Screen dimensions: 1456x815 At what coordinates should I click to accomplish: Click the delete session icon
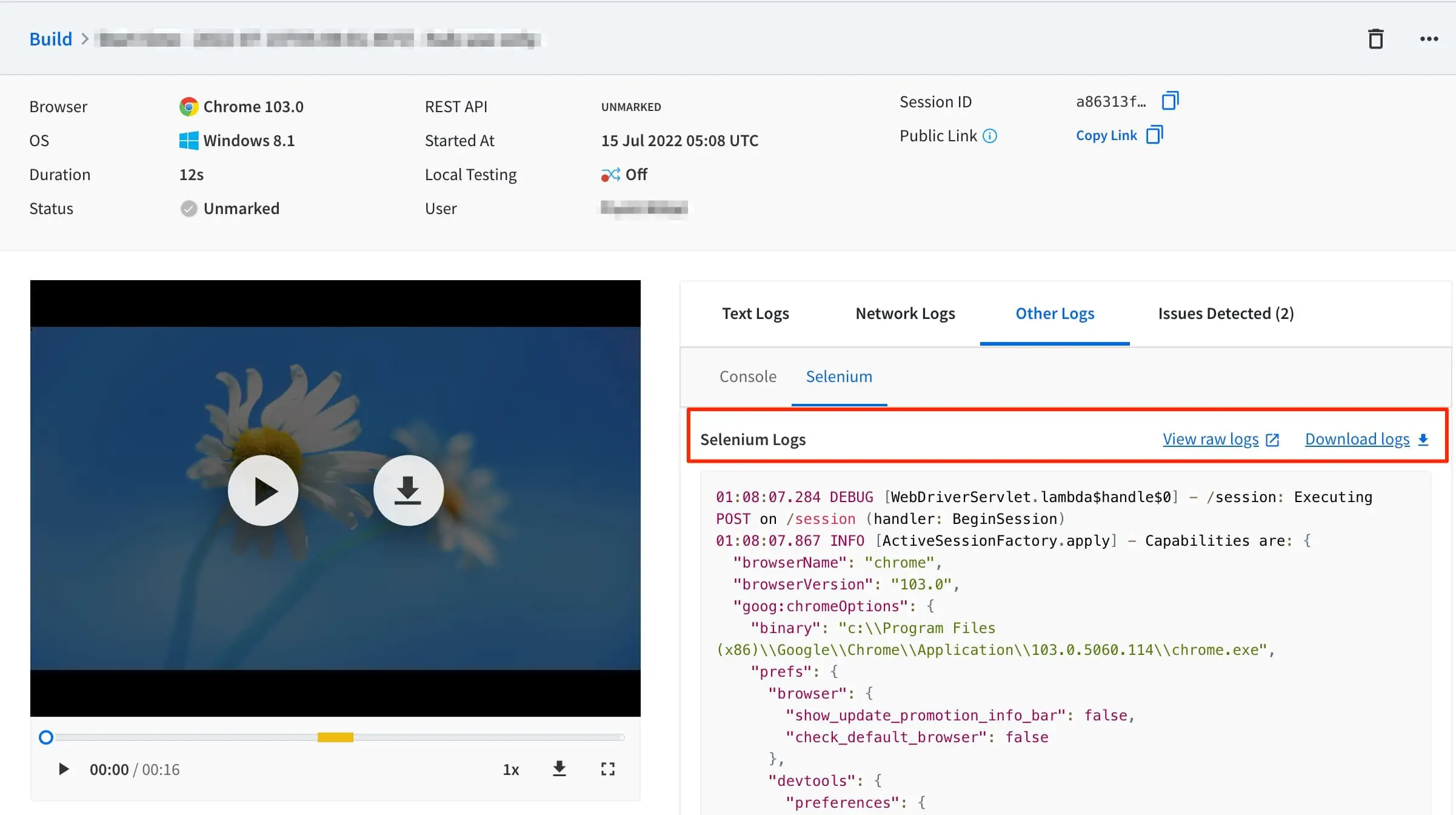pyautogui.click(x=1376, y=39)
